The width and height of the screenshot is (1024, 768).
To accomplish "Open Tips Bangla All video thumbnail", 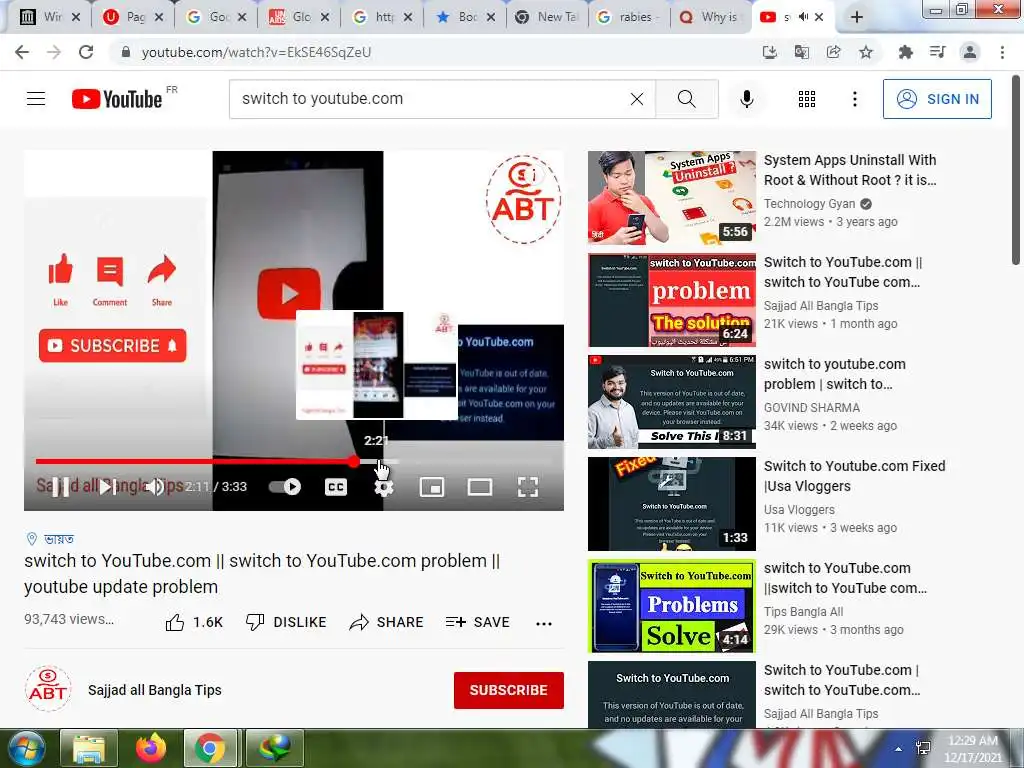I will (672, 606).
